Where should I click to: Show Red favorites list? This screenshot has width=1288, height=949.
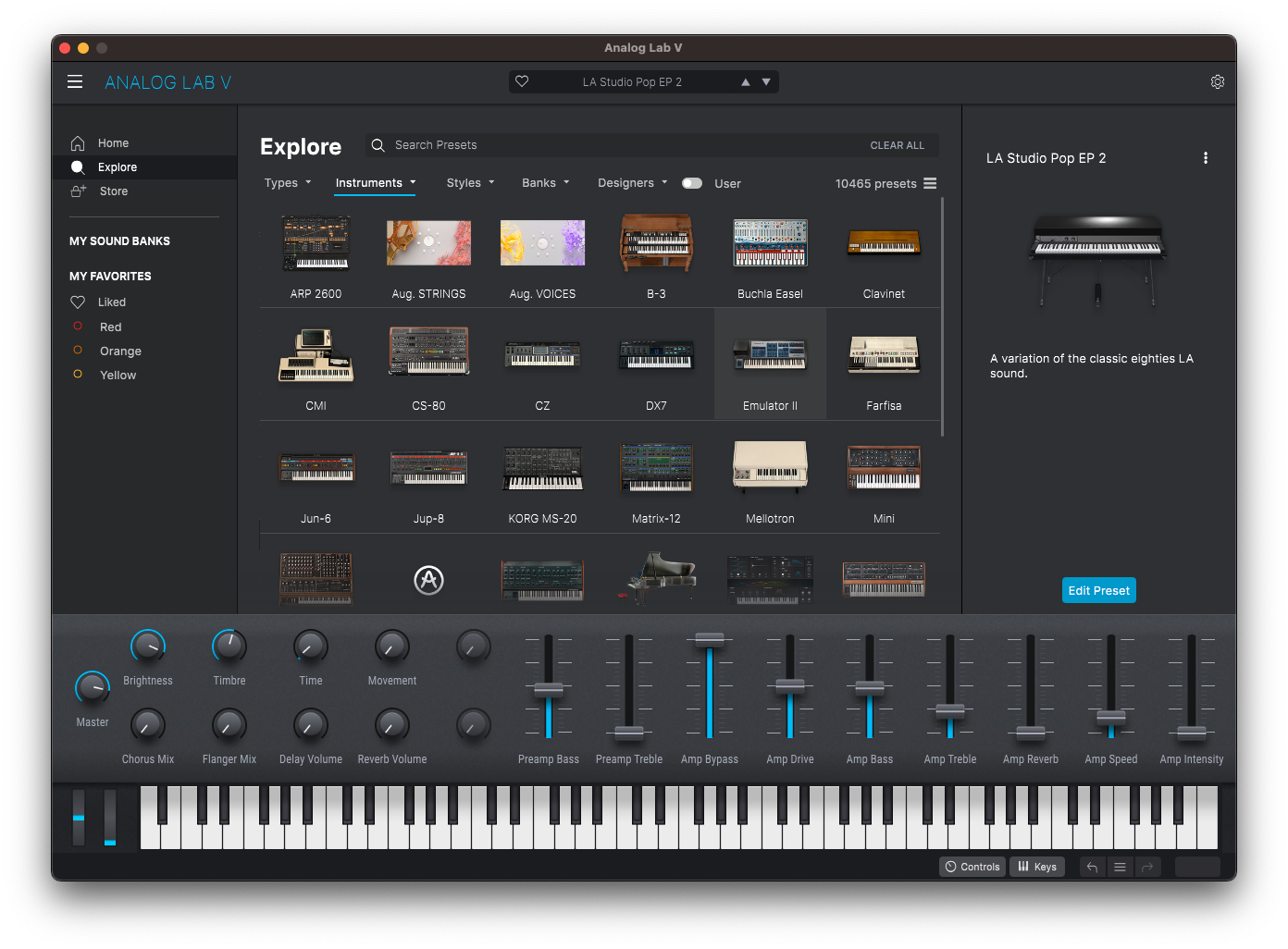110,327
